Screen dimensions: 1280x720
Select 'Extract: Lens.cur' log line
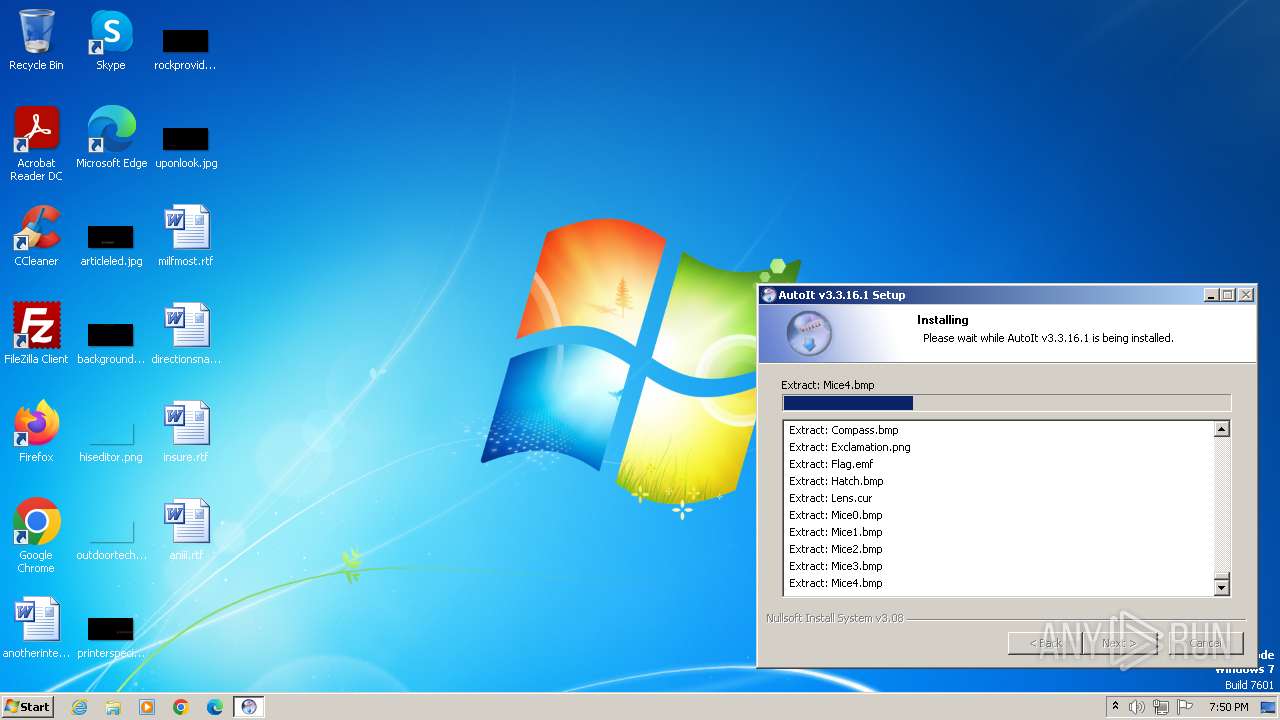(831, 498)
